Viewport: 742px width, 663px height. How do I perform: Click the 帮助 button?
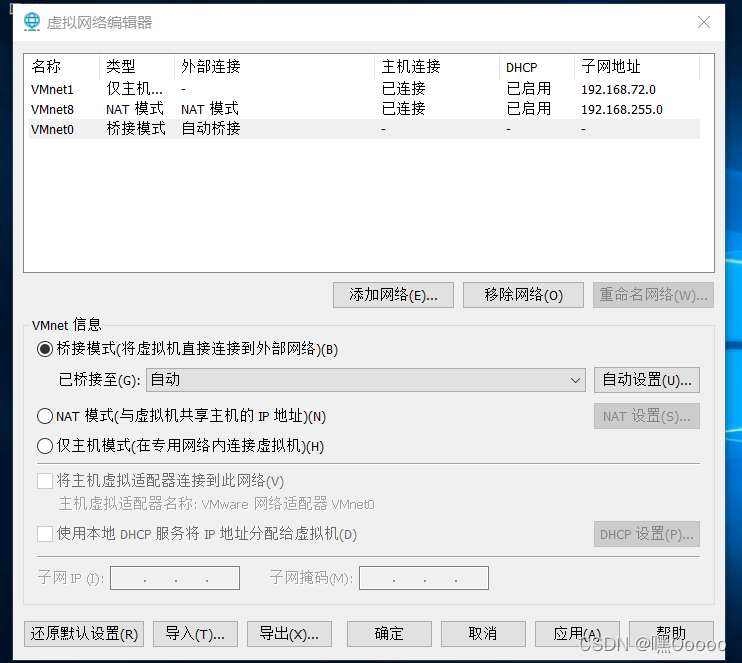(x=671, y=634)
